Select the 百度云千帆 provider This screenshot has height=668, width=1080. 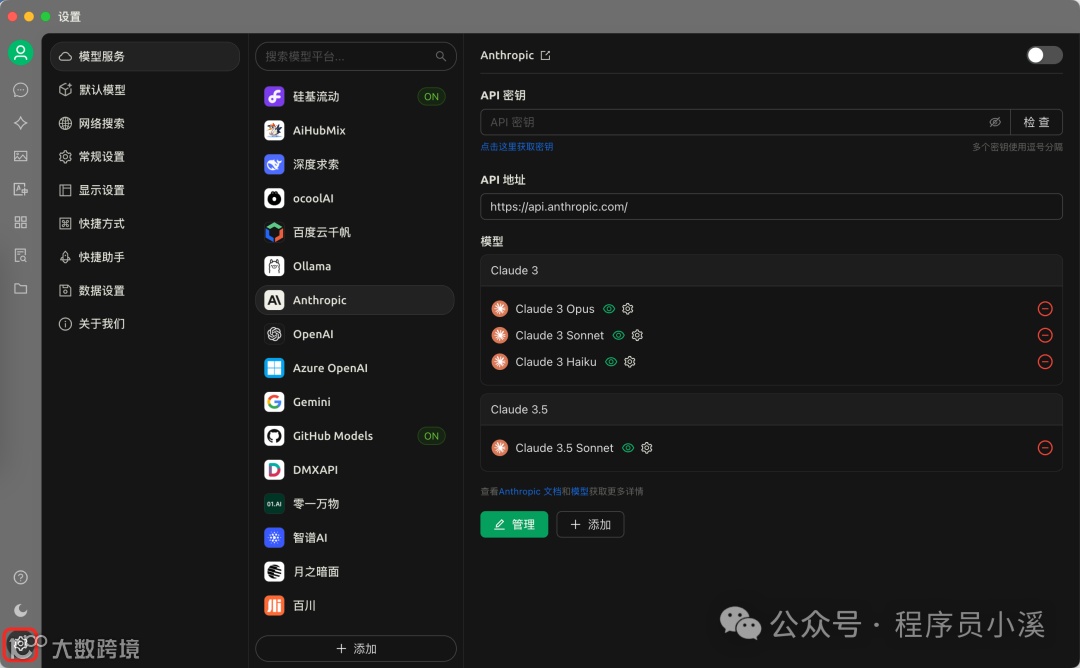[355, 232]
